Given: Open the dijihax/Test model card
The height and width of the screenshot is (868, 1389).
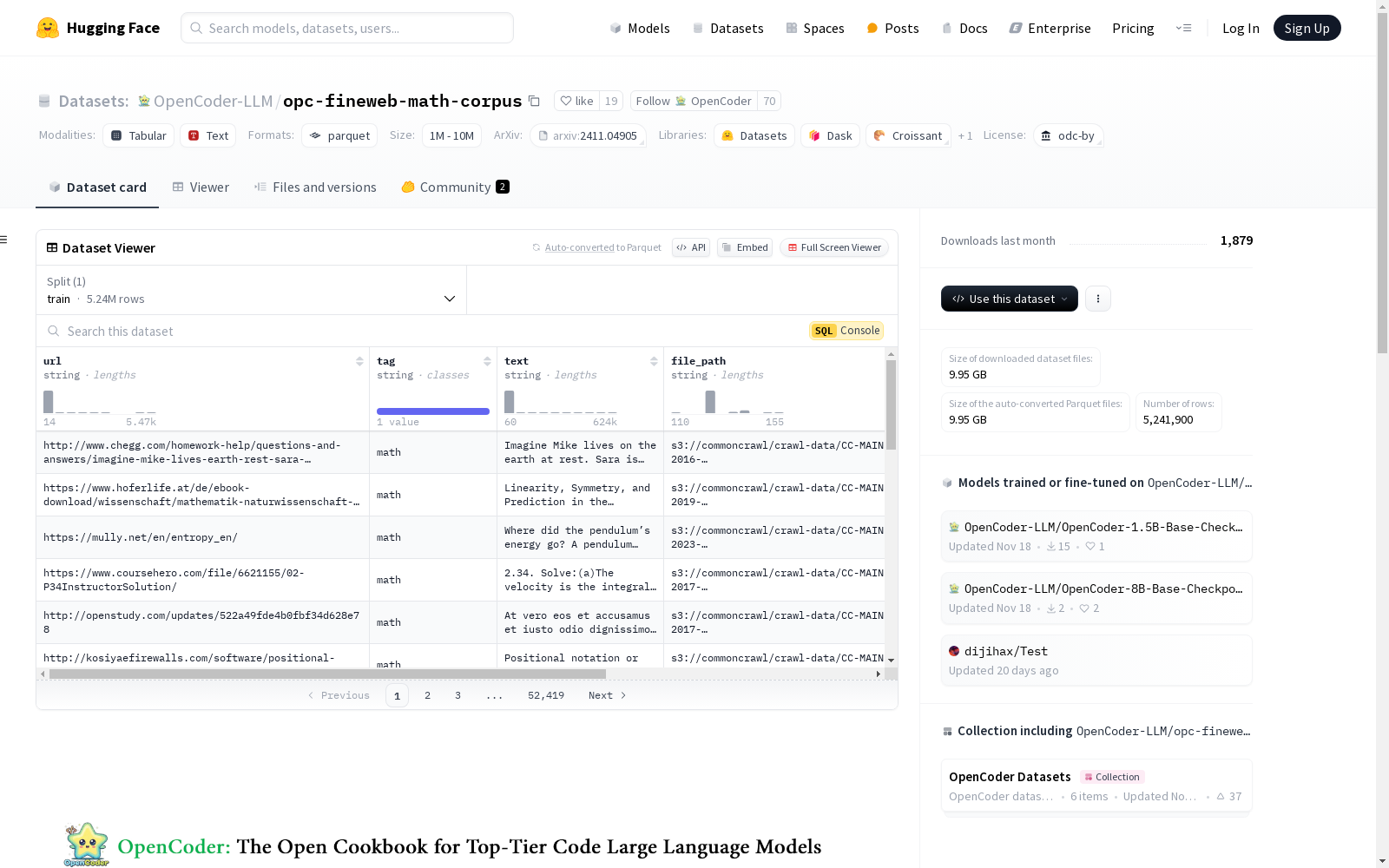Looking at the screenshot, I should 1096,661.
